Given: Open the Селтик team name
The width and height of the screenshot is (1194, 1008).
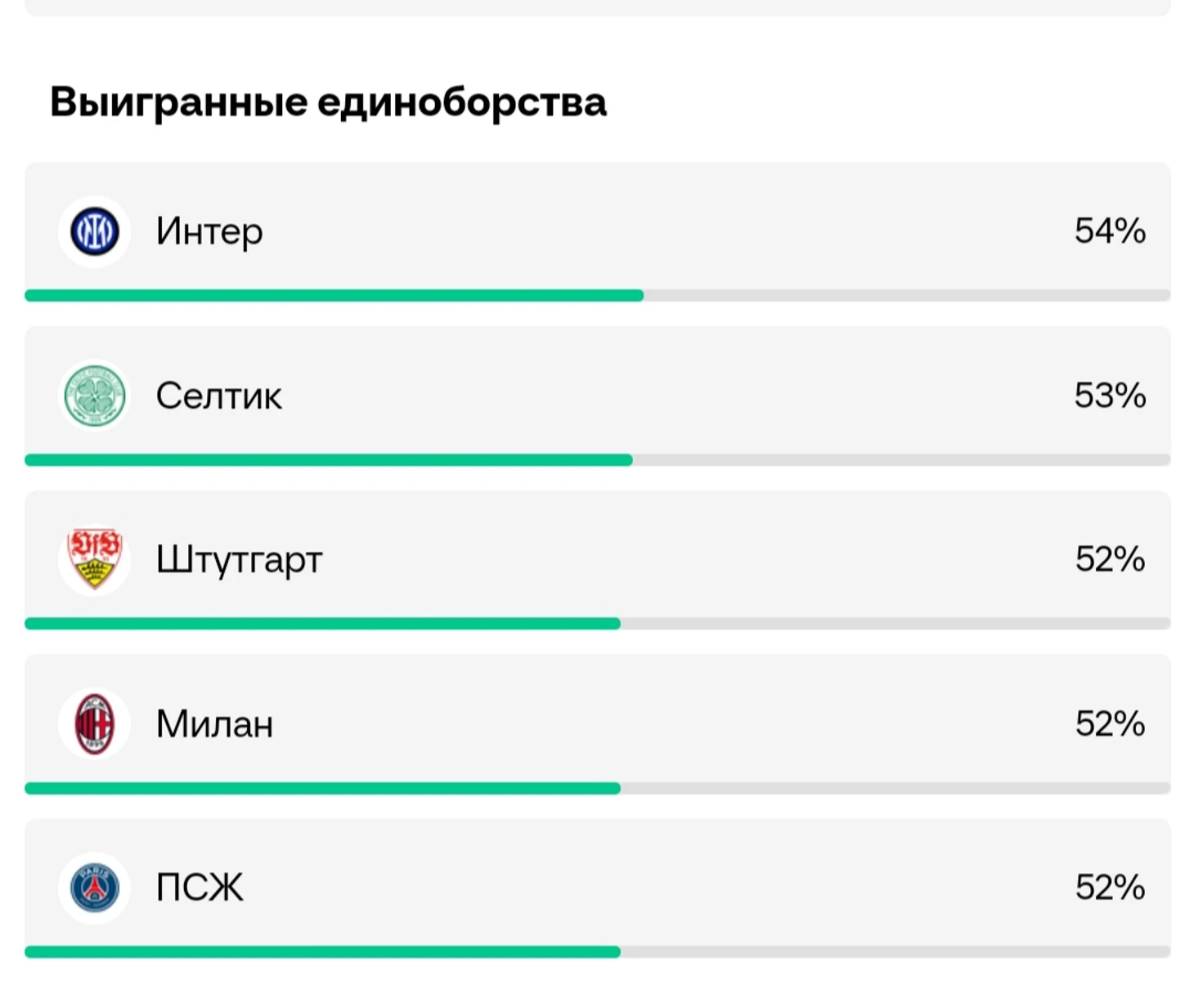Looking at the screenshot, I should [x=218, y=396].
